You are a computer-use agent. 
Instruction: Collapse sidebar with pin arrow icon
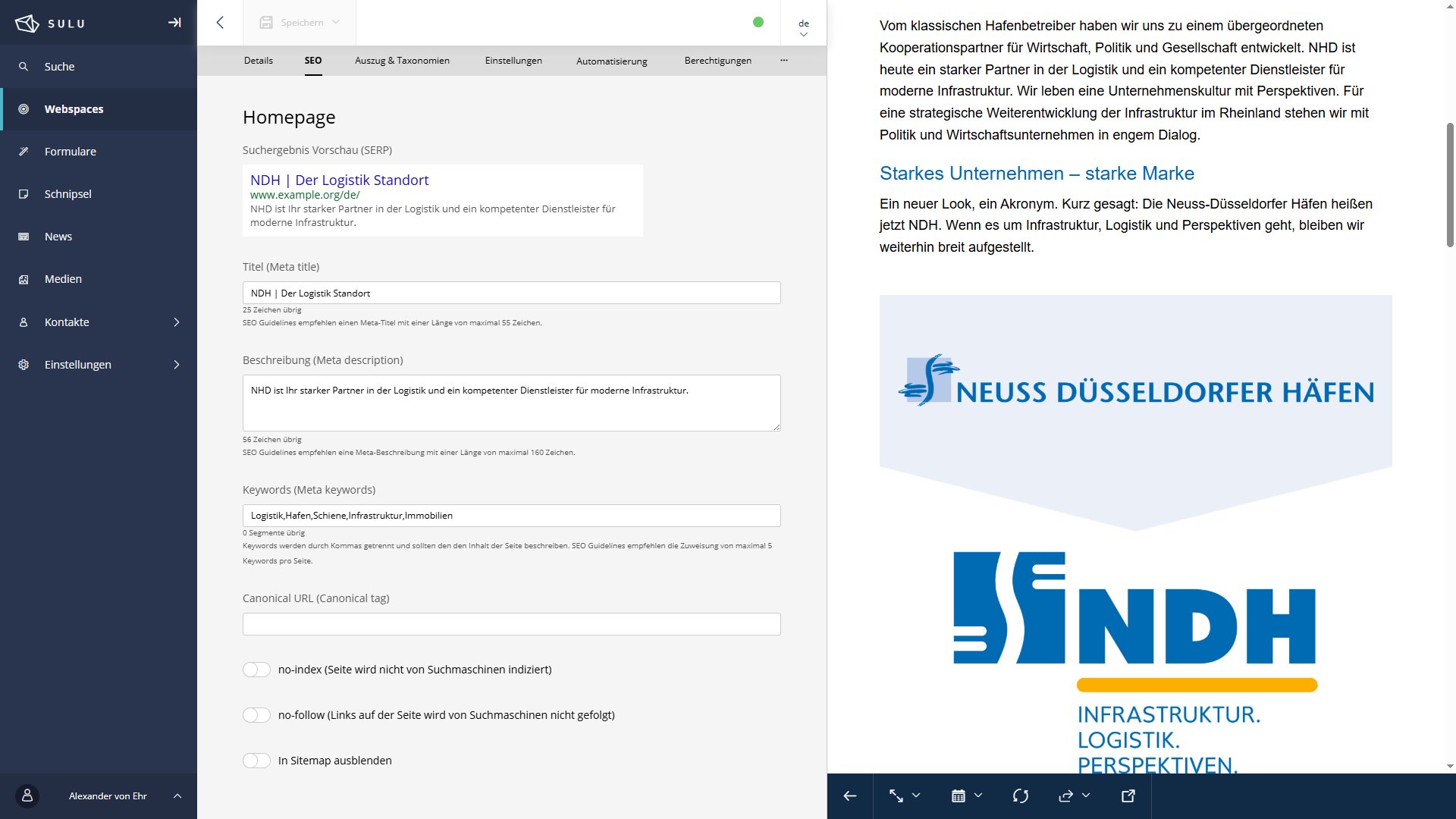[x=174, y=23]
